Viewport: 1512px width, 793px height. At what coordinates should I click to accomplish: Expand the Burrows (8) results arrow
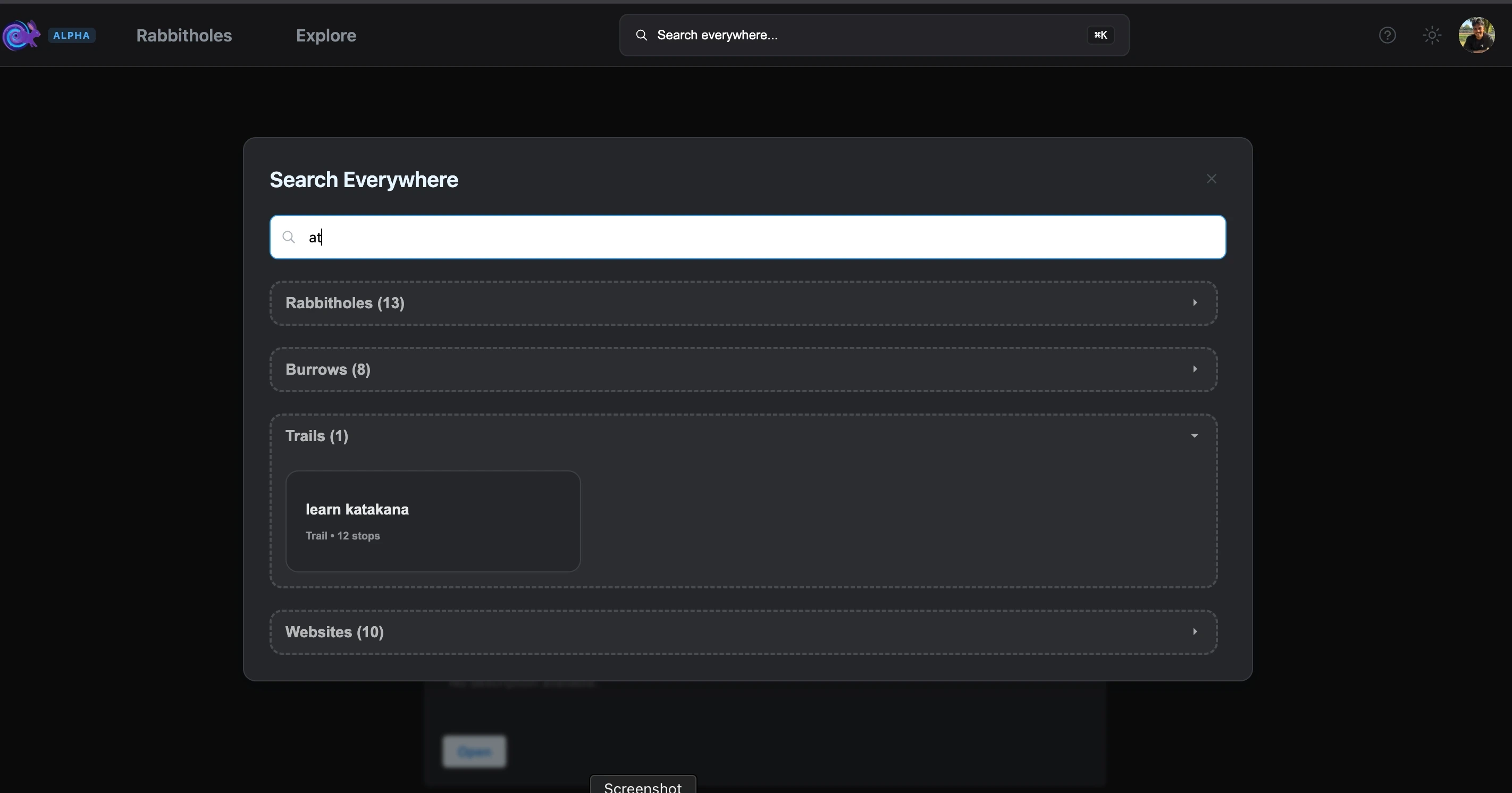(x=1195, y=369)
